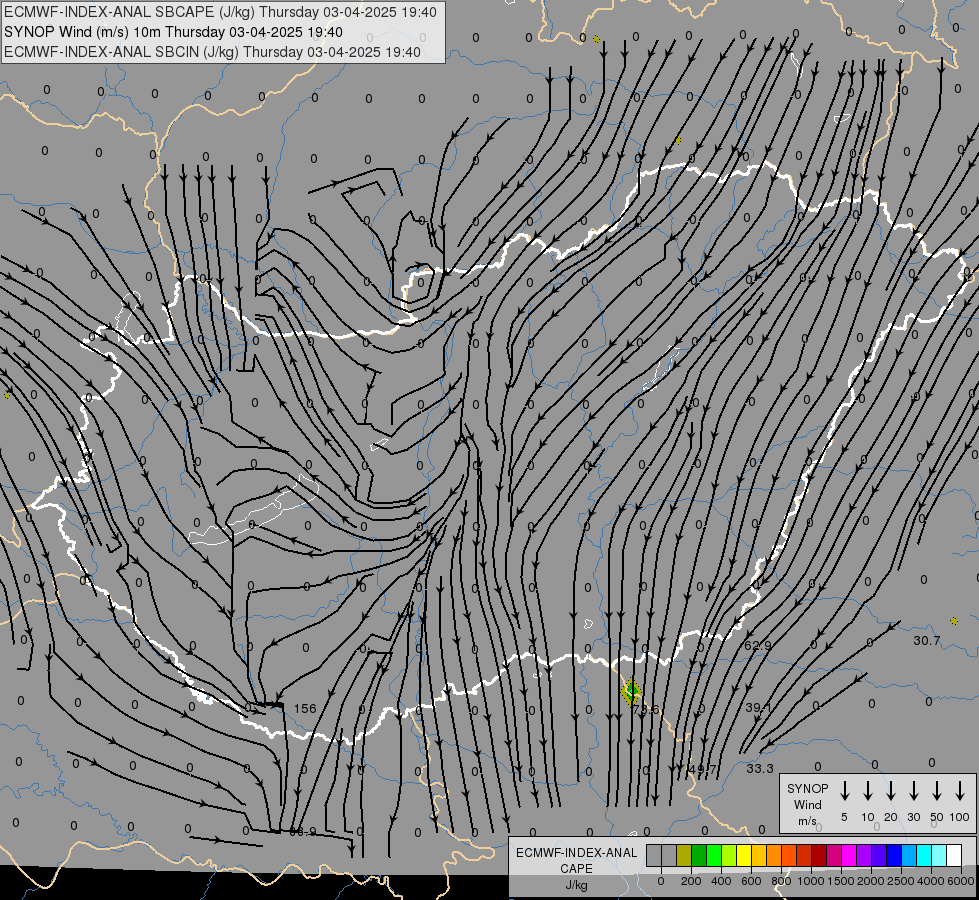
Task: Pick the dark blue CAPE legend swatch
Action: click(x=893, y=855)
